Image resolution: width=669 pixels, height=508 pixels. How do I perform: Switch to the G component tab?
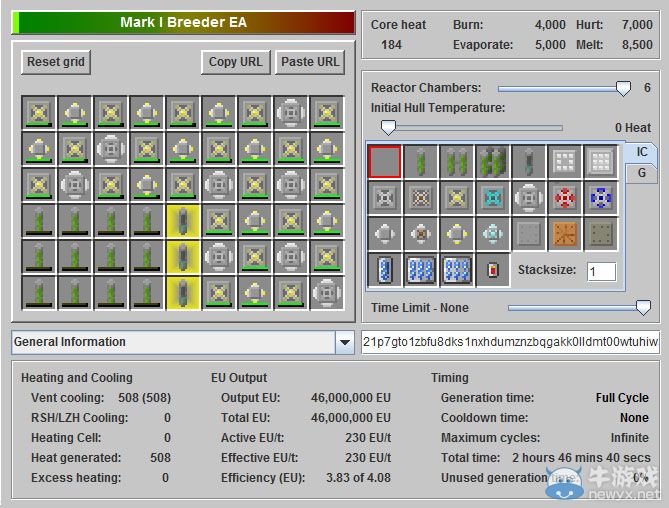641,173
